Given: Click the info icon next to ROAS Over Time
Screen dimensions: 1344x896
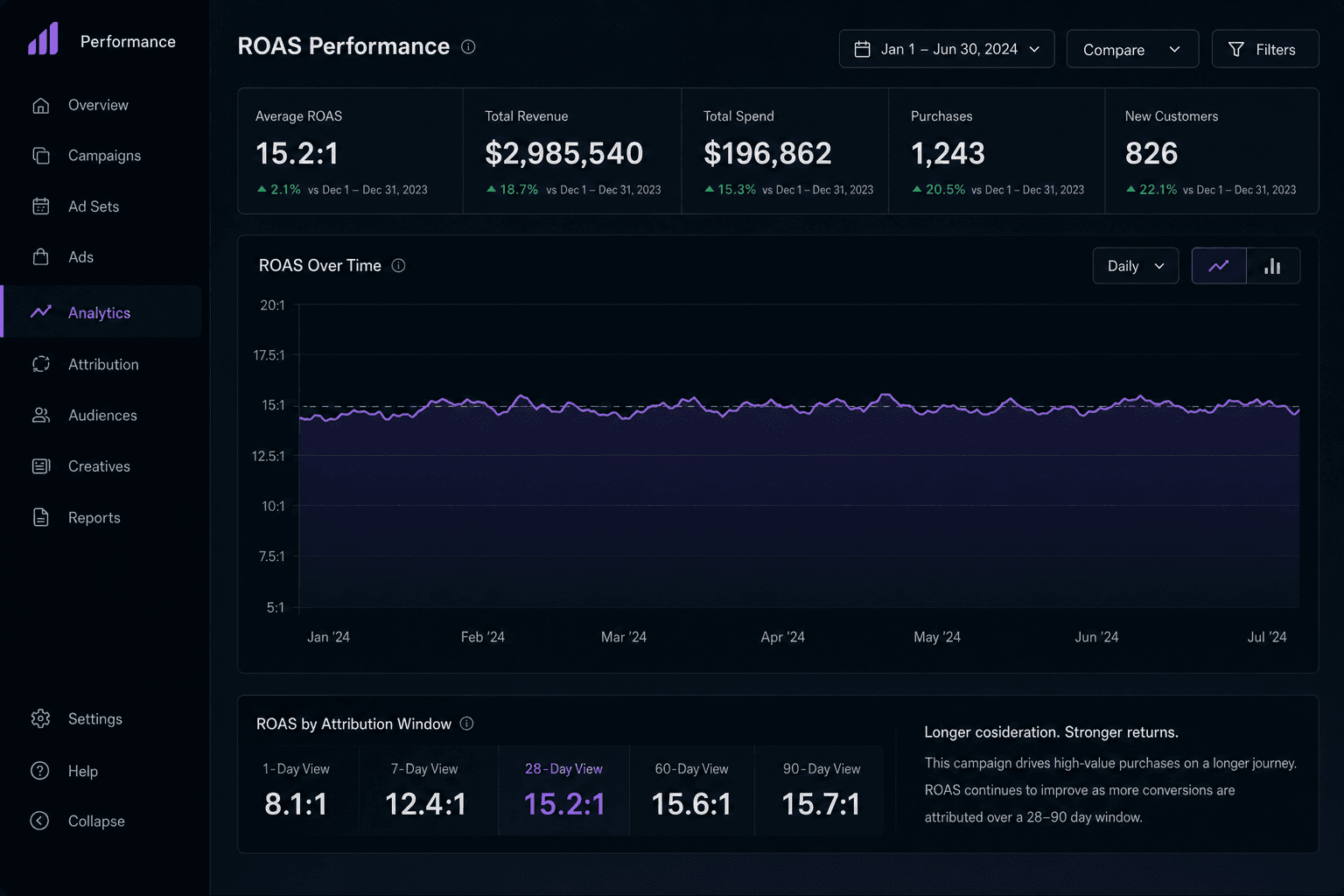Looking at the screenshot, I should pyautogui.click(x=398, y=265).
